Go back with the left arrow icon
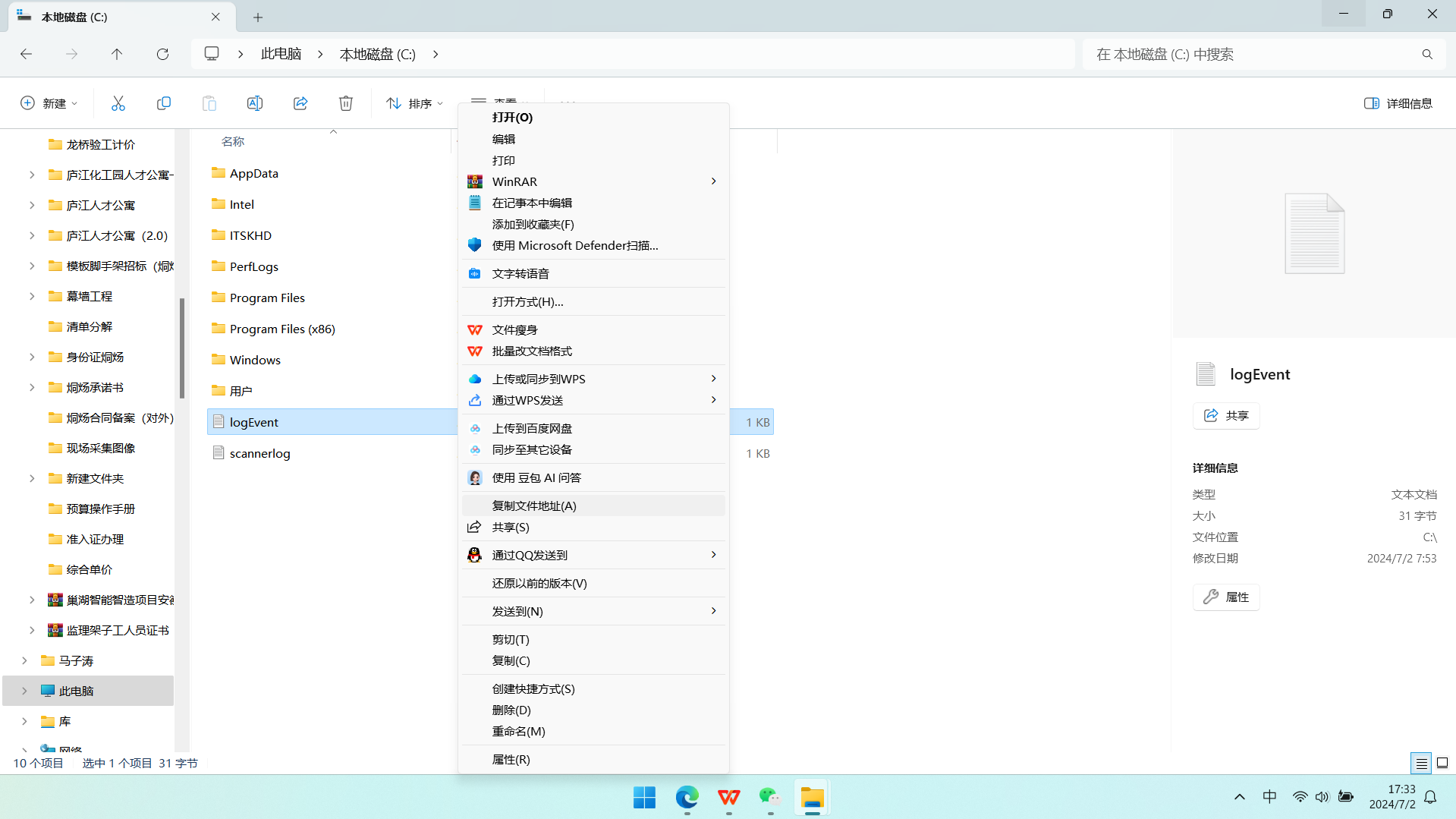The image size is (1456, 819). tap(26, 54)
